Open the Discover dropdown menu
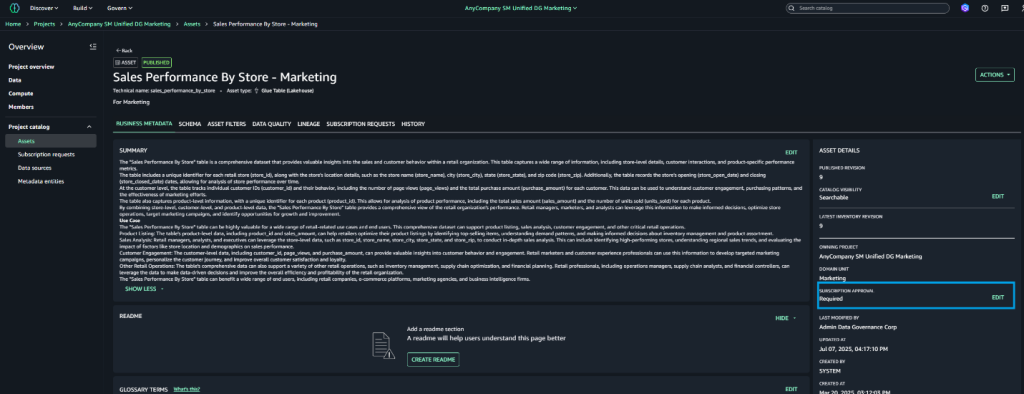The width and height of the screenshot is (1024, 394). click(44, 8)
